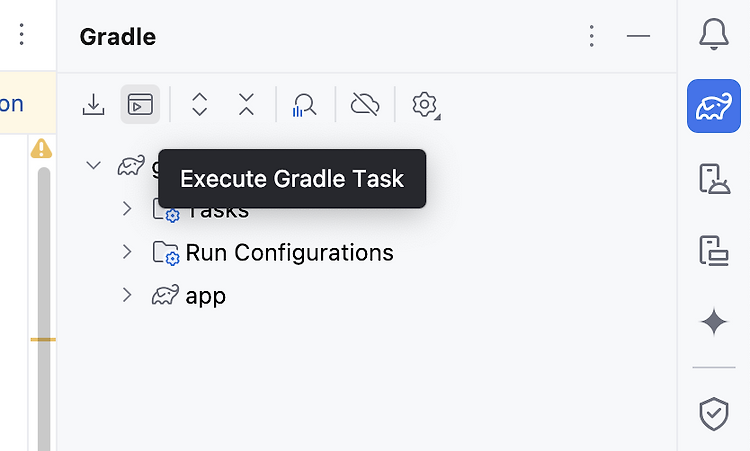Image resolution: width=750 pixels, height=451 pixels.
Task: Select the app module in tree
Action: pos(205,296)
